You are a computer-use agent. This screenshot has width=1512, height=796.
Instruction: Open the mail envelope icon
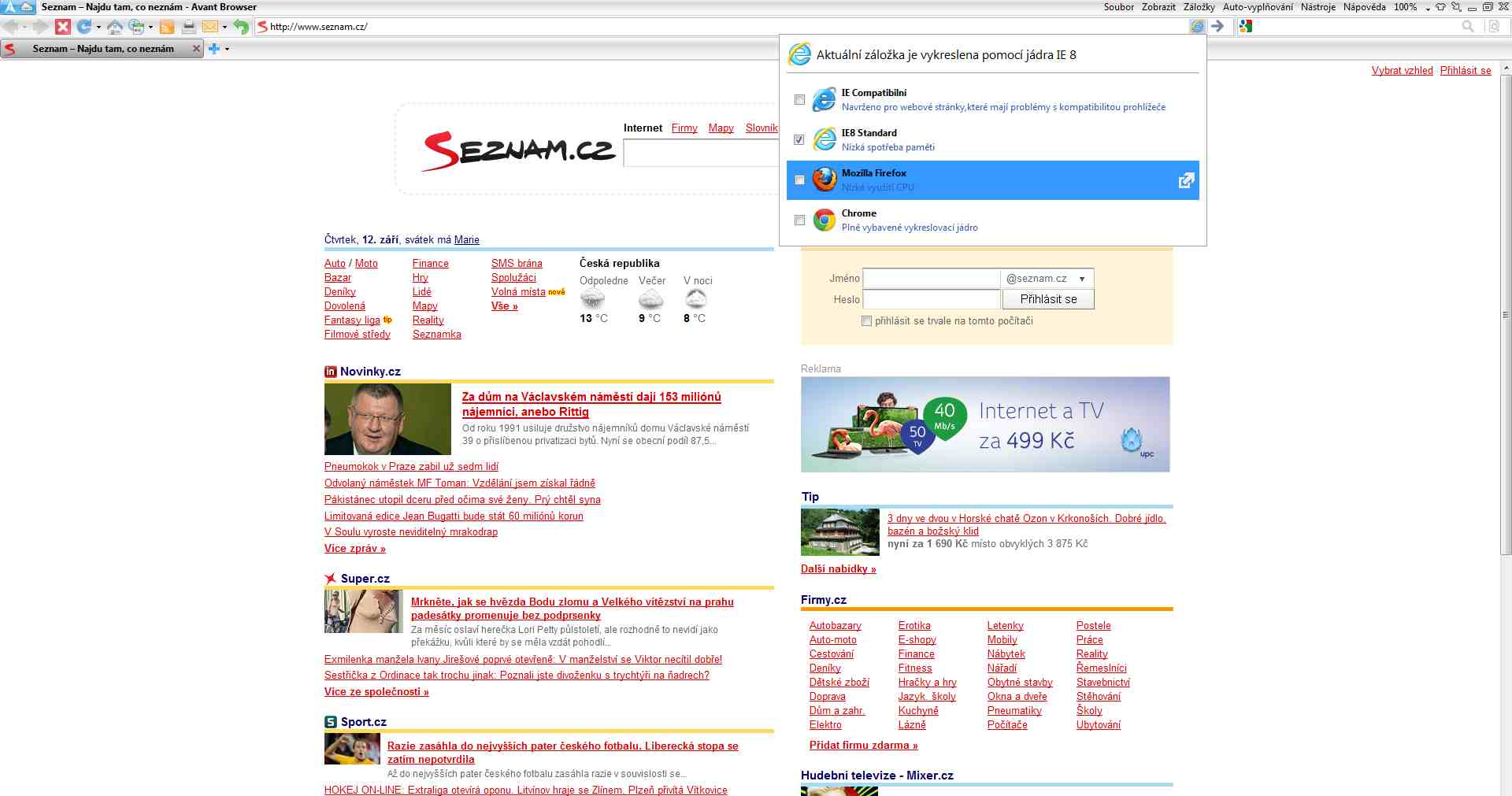point(209,27)
